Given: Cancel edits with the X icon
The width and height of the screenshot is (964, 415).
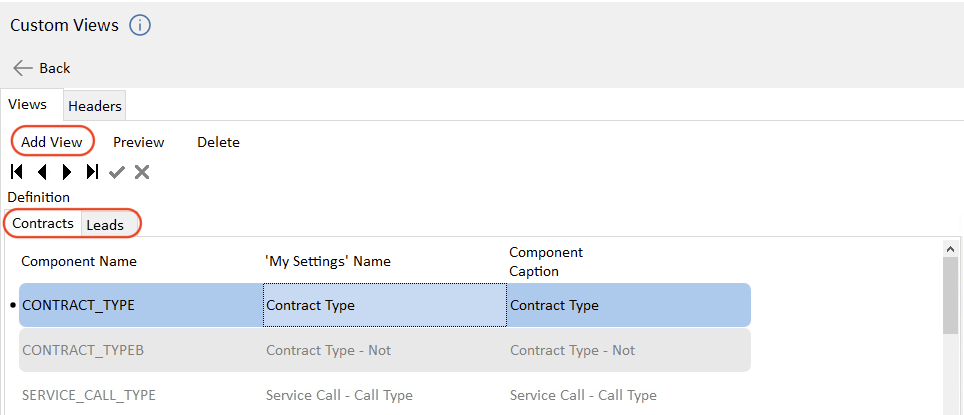Looking at the screenshot, I should pyautogui.click(x=142, y=172).
